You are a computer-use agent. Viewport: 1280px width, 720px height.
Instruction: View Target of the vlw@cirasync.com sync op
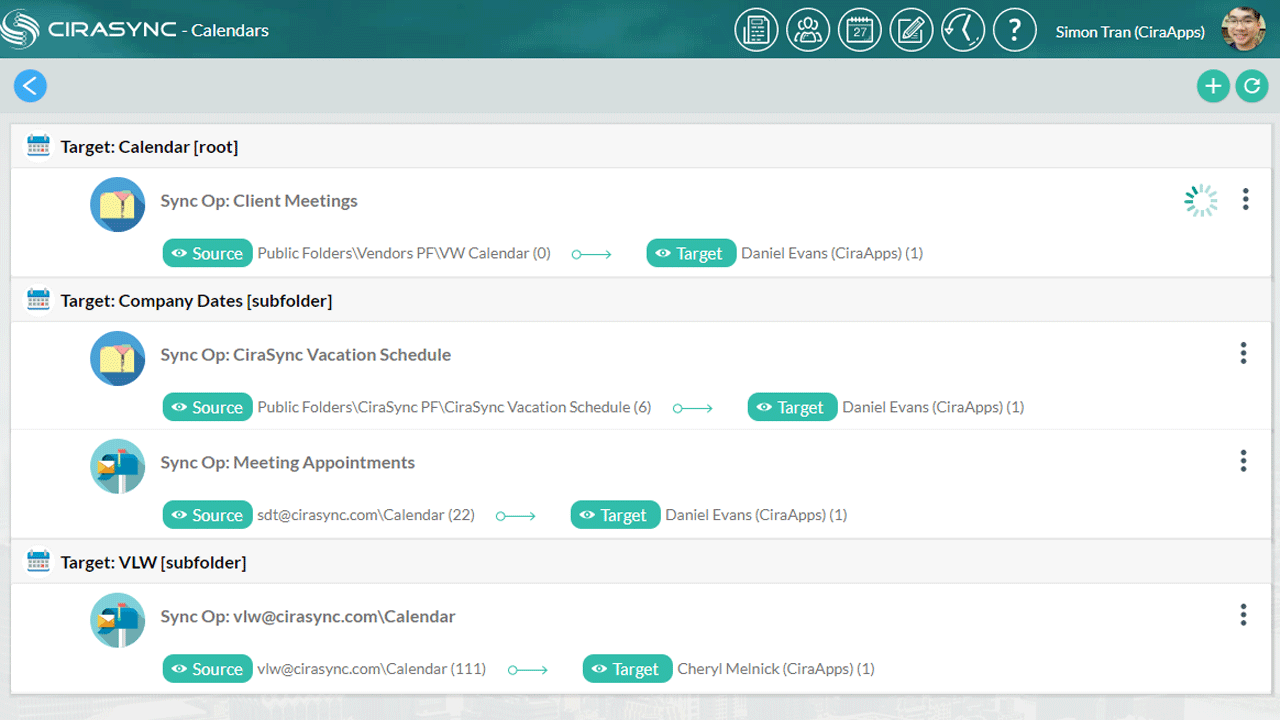pyautogui.click(x=628, y=669)
